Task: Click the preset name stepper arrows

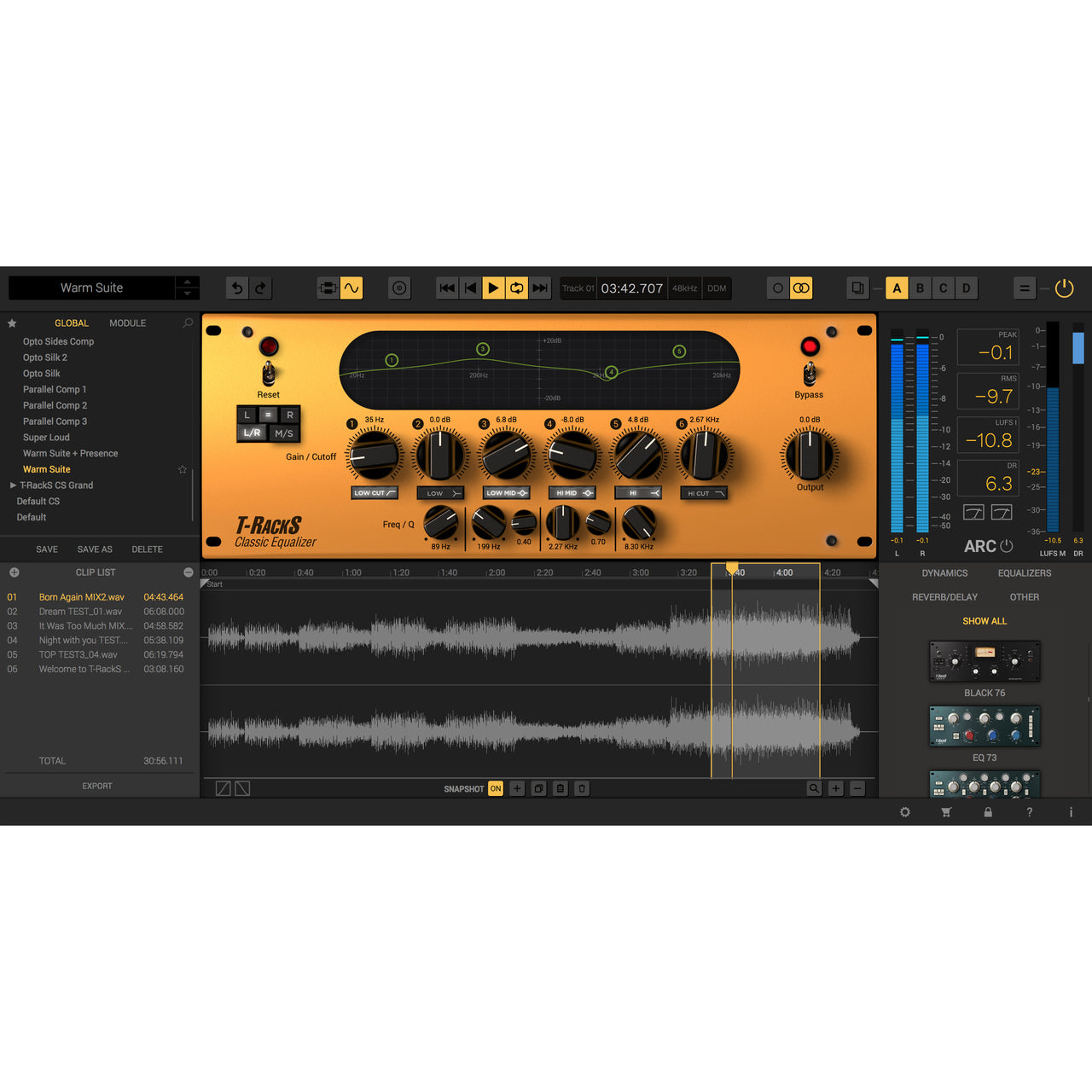Action: (x=187, y=288)
